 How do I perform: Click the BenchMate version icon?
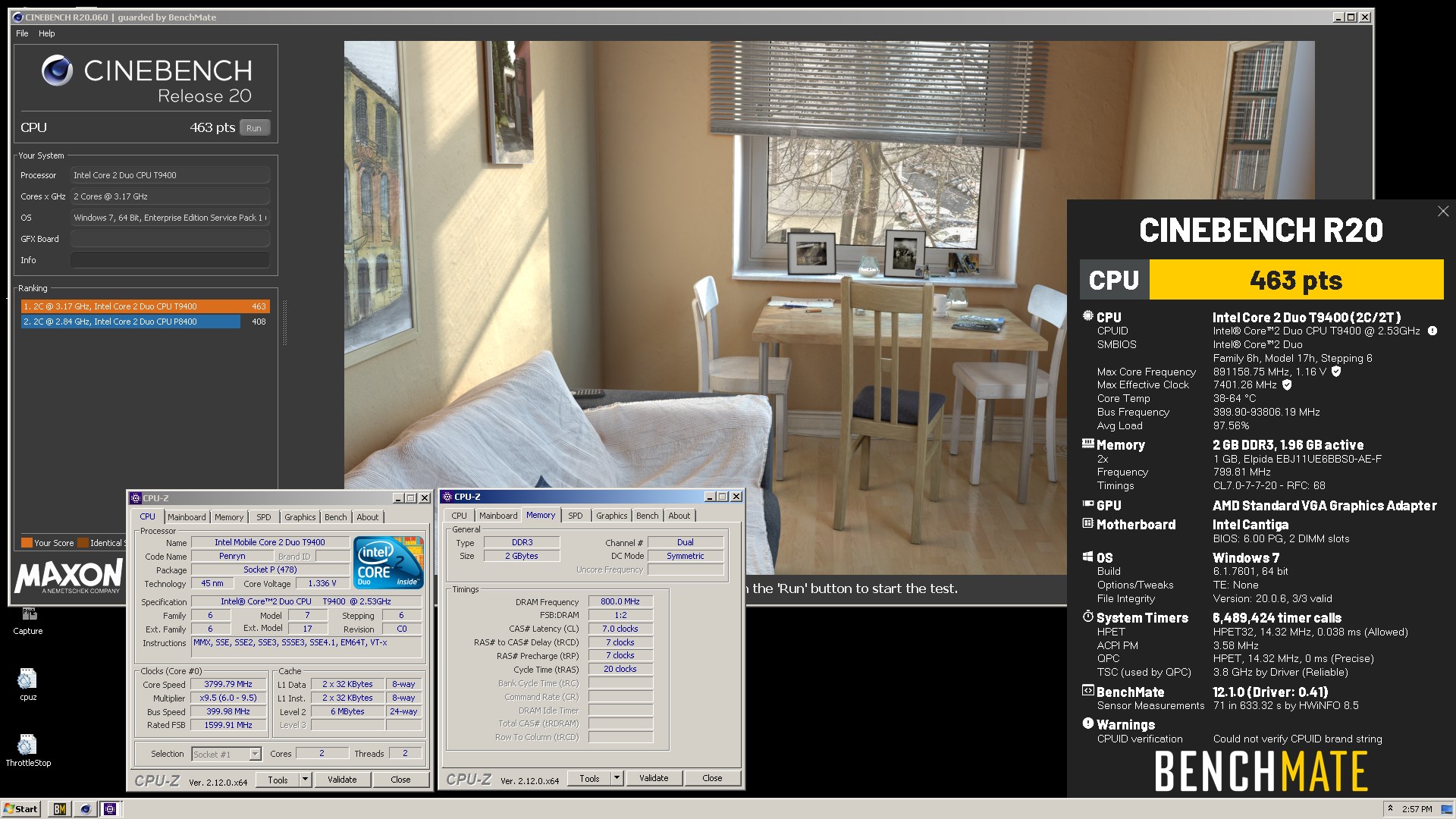[1087, 691]
